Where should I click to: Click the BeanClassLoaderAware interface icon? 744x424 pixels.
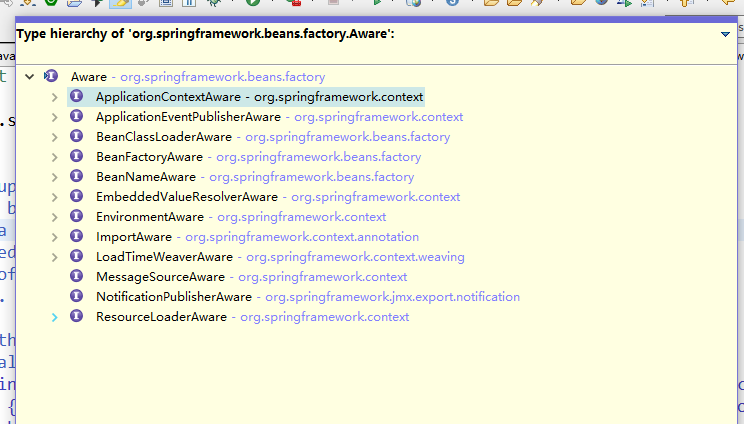(x=76, y=136)
